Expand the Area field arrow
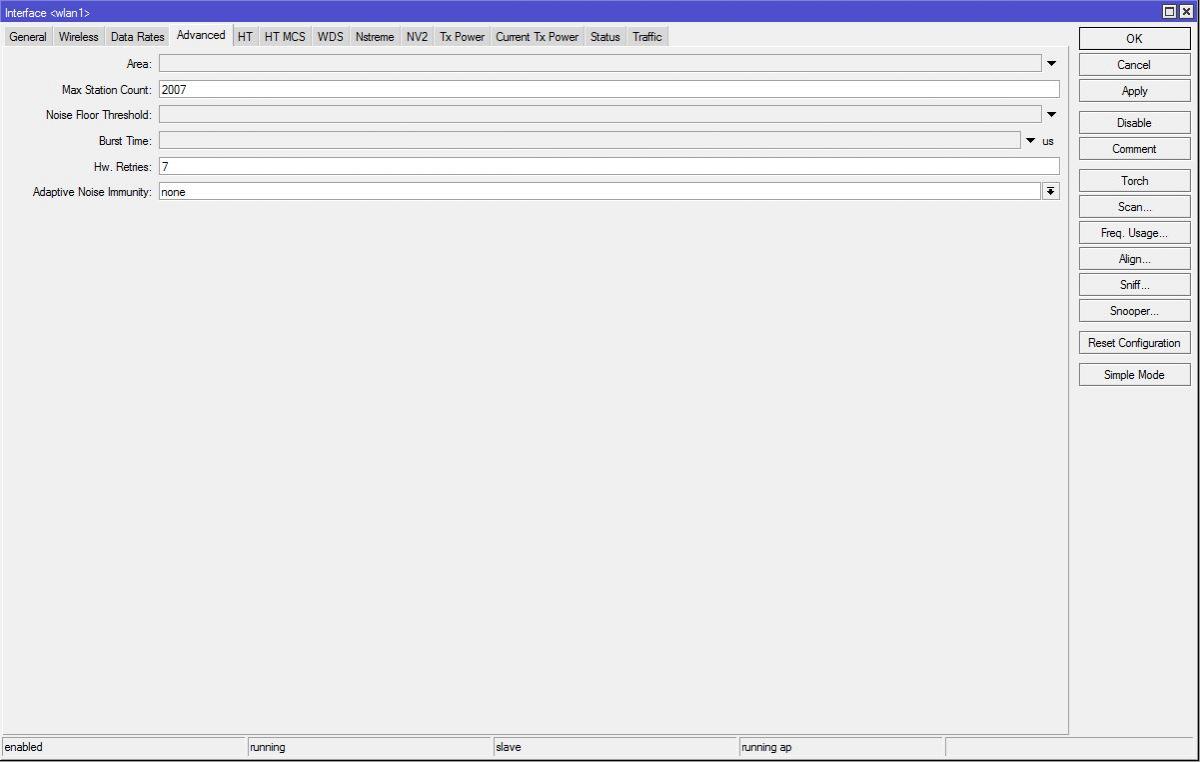 (x=1051, y=64)
